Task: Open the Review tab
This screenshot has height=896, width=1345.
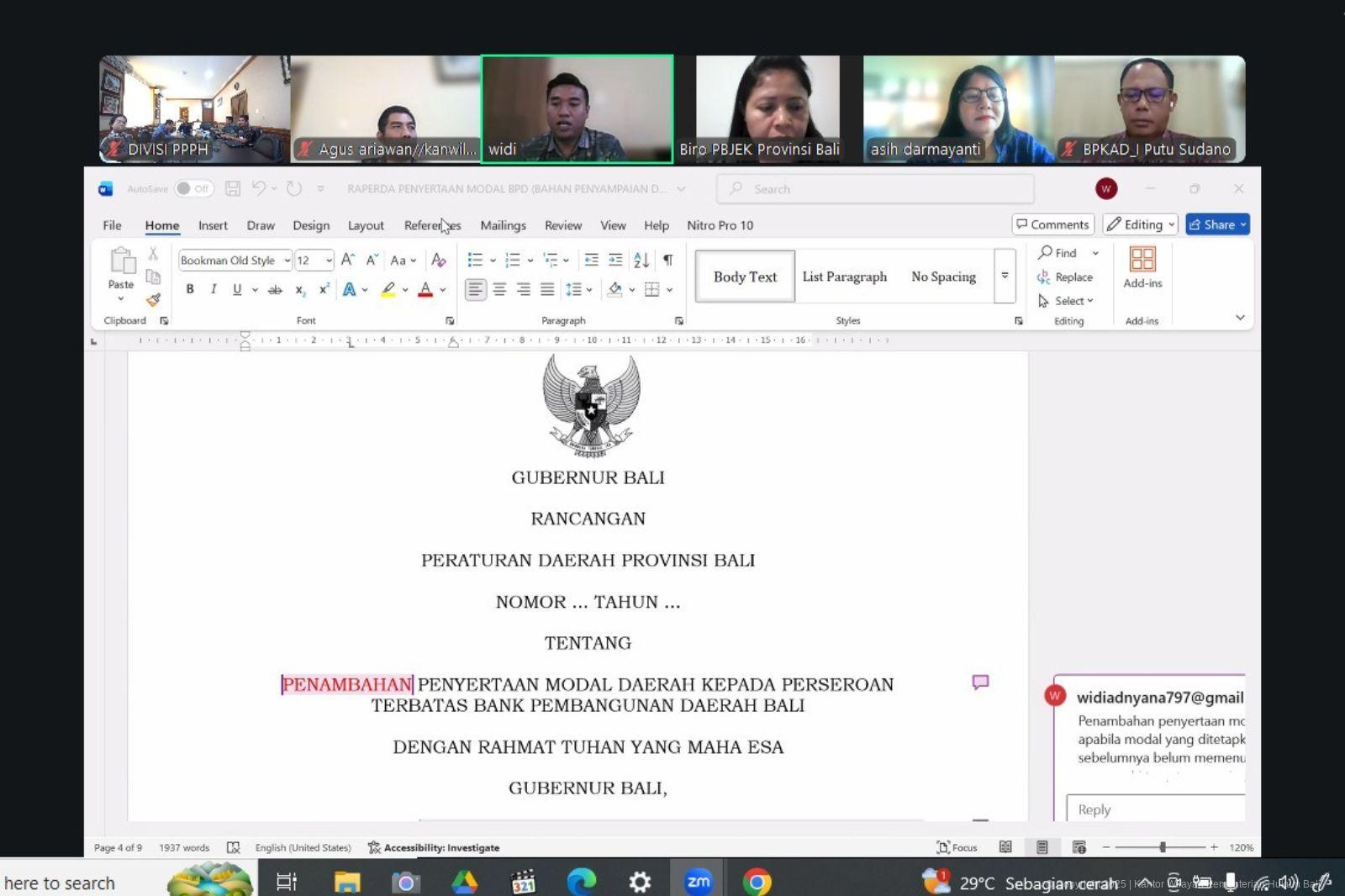Action: click(x=562, y=225)
